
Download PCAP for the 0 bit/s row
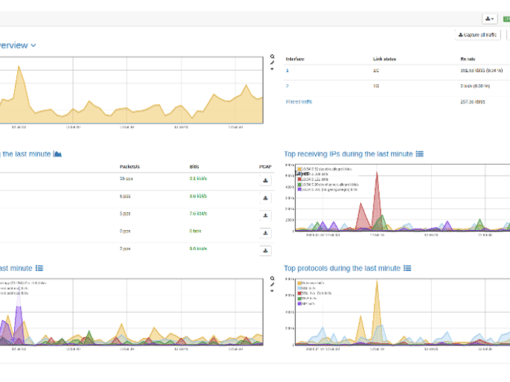click(265, 233)
